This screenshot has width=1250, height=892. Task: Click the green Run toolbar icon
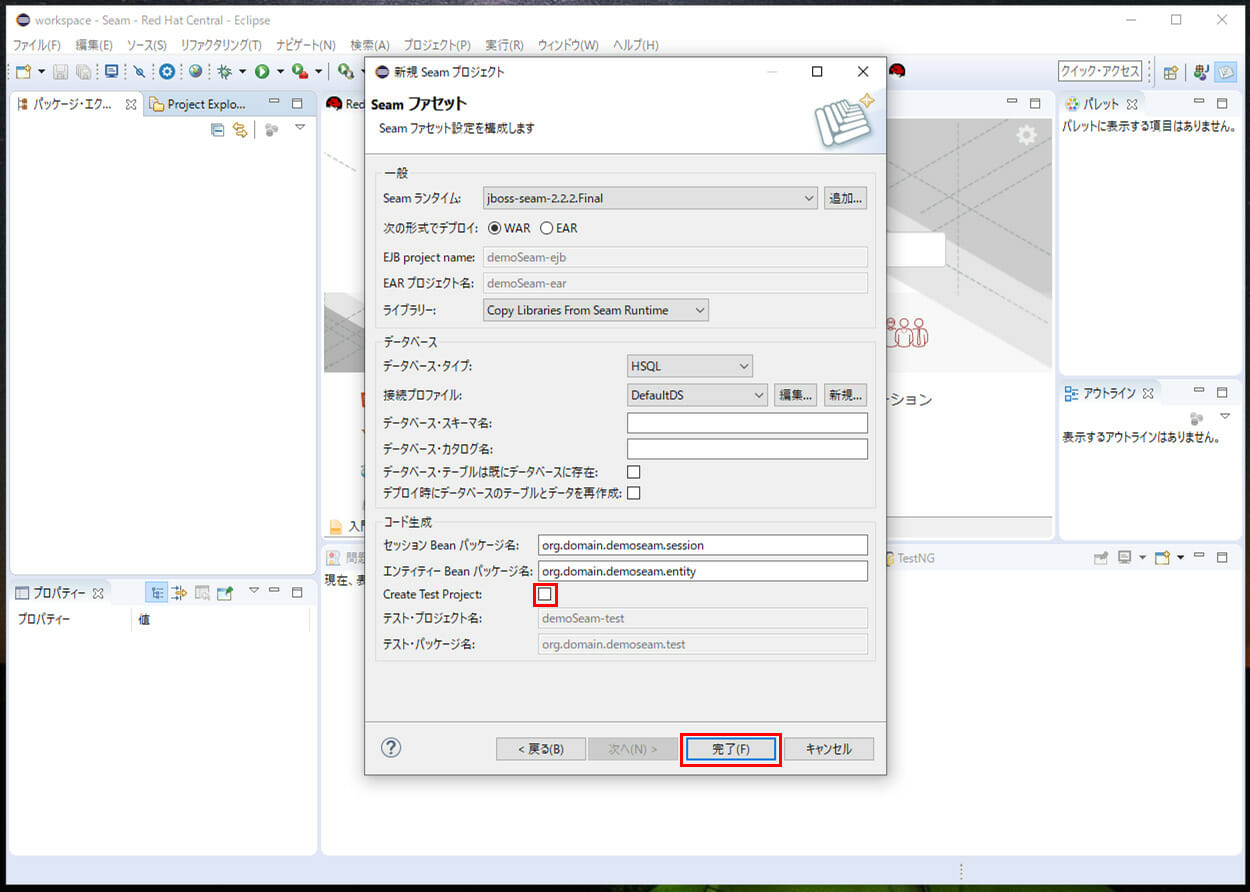coord(262,71)
